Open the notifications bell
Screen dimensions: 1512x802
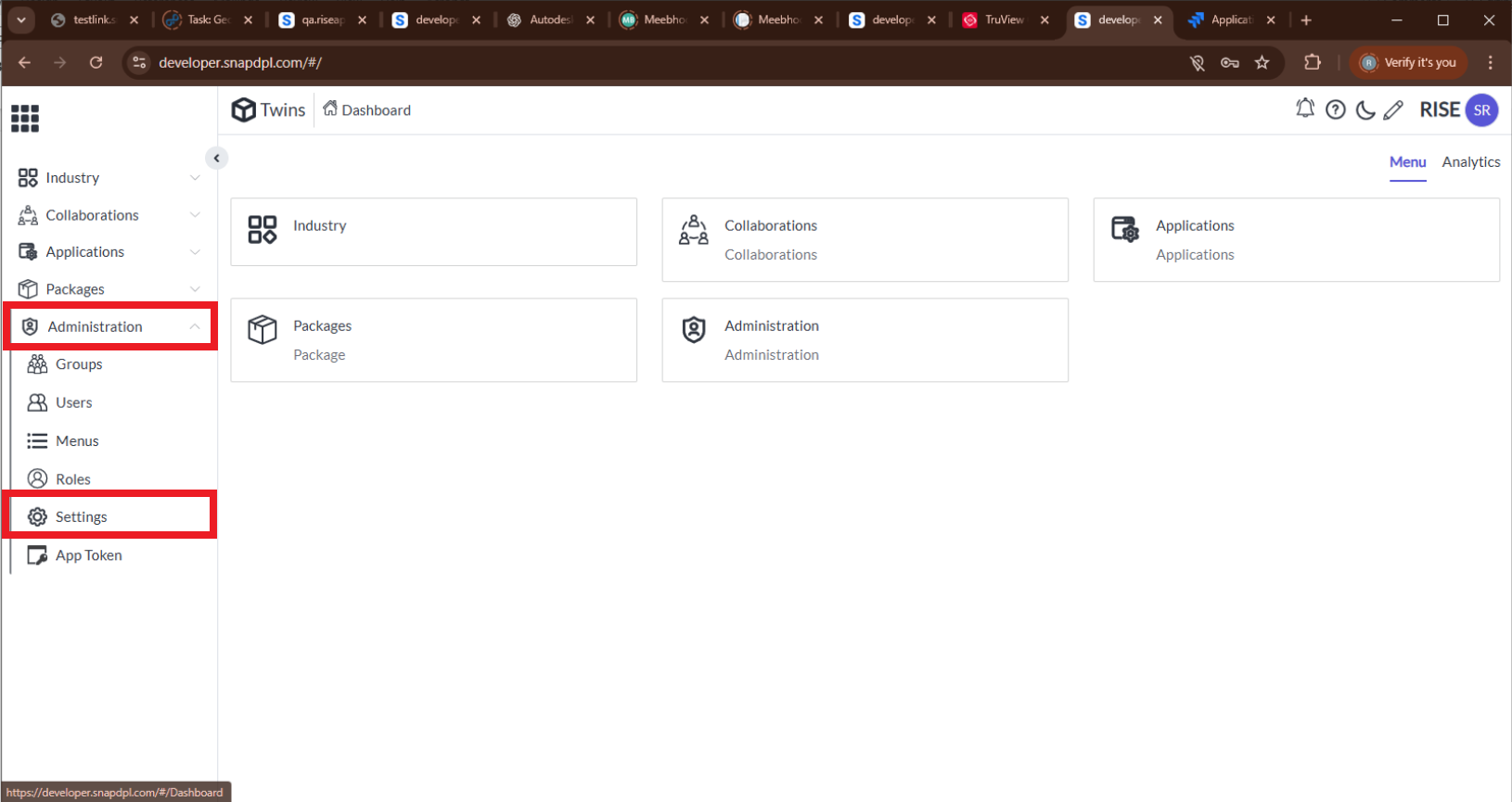(1305, 108)
